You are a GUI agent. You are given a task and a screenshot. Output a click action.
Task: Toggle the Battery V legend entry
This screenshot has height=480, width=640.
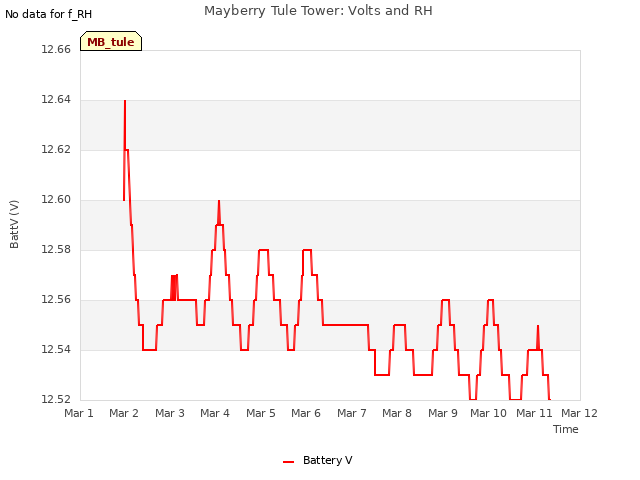[x=318, y=460]
